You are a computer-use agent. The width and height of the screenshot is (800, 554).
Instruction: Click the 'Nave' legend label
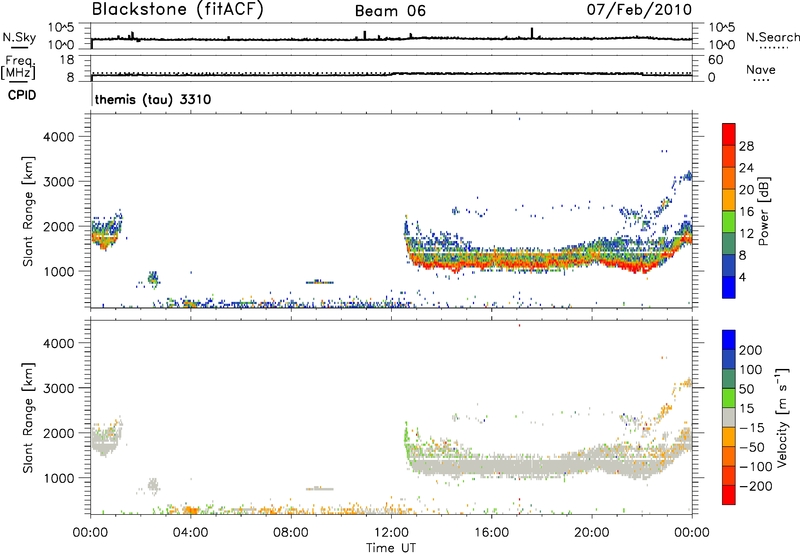tap(761, 69)
